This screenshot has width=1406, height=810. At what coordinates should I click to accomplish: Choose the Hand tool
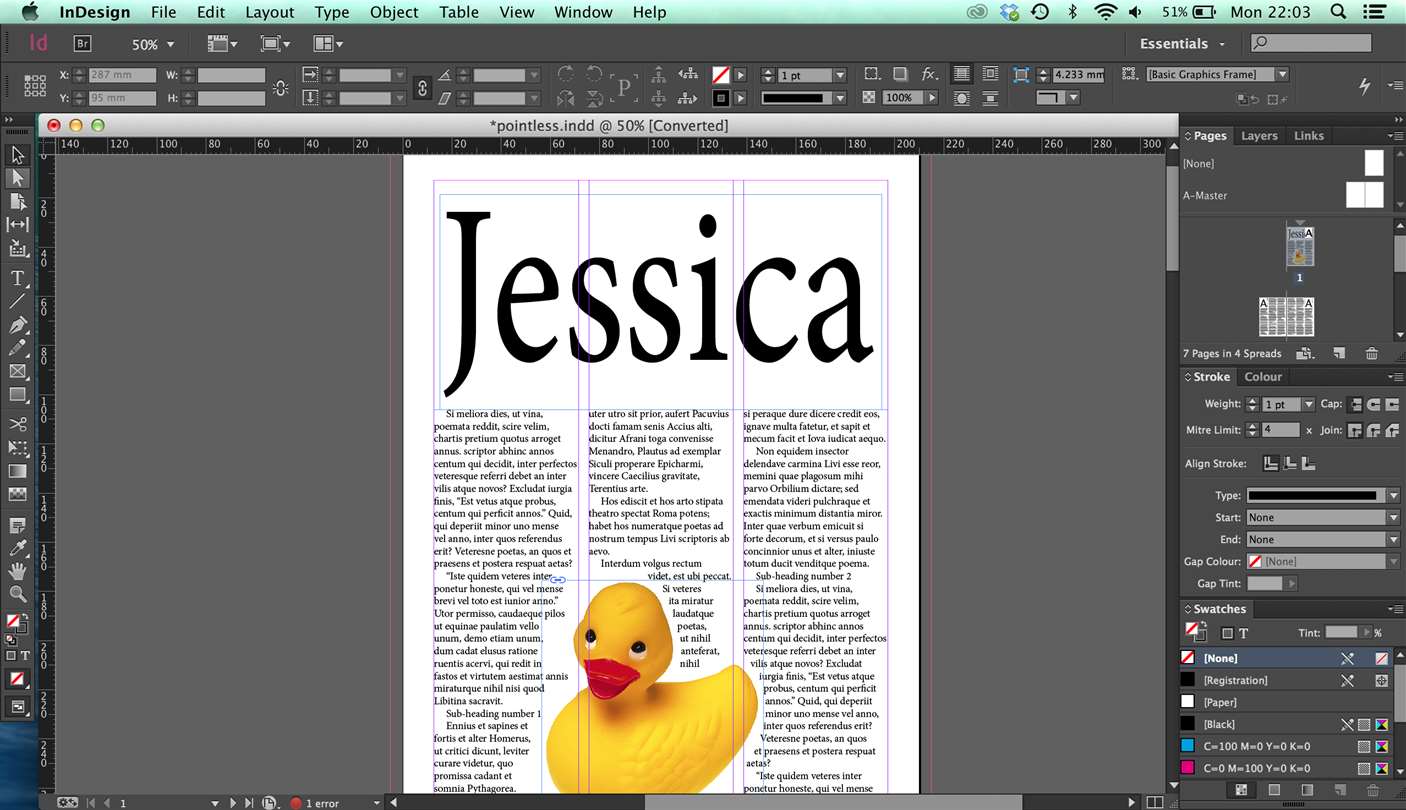17,571
